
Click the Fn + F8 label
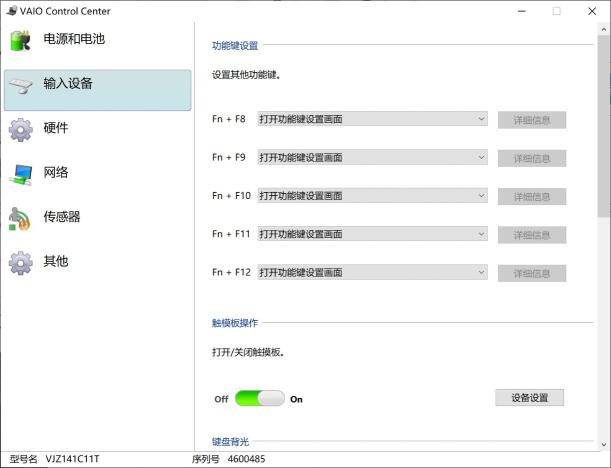point(229,119)
